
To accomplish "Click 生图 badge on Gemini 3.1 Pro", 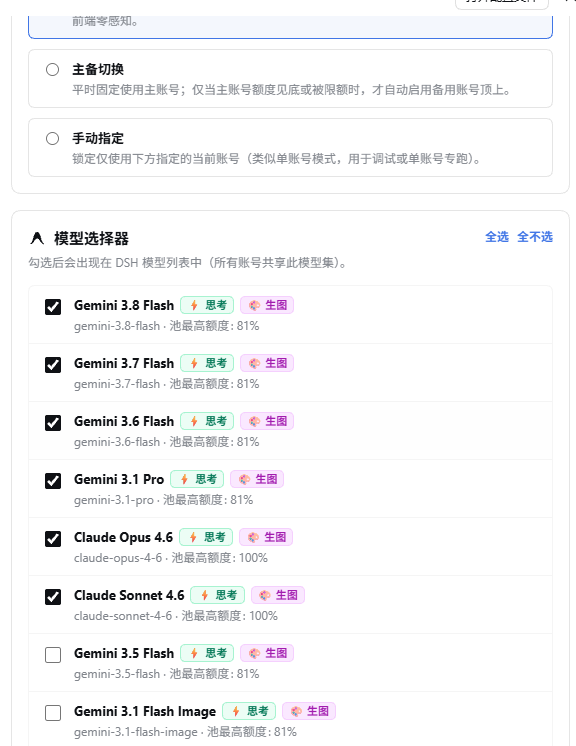I will (257, 479).
